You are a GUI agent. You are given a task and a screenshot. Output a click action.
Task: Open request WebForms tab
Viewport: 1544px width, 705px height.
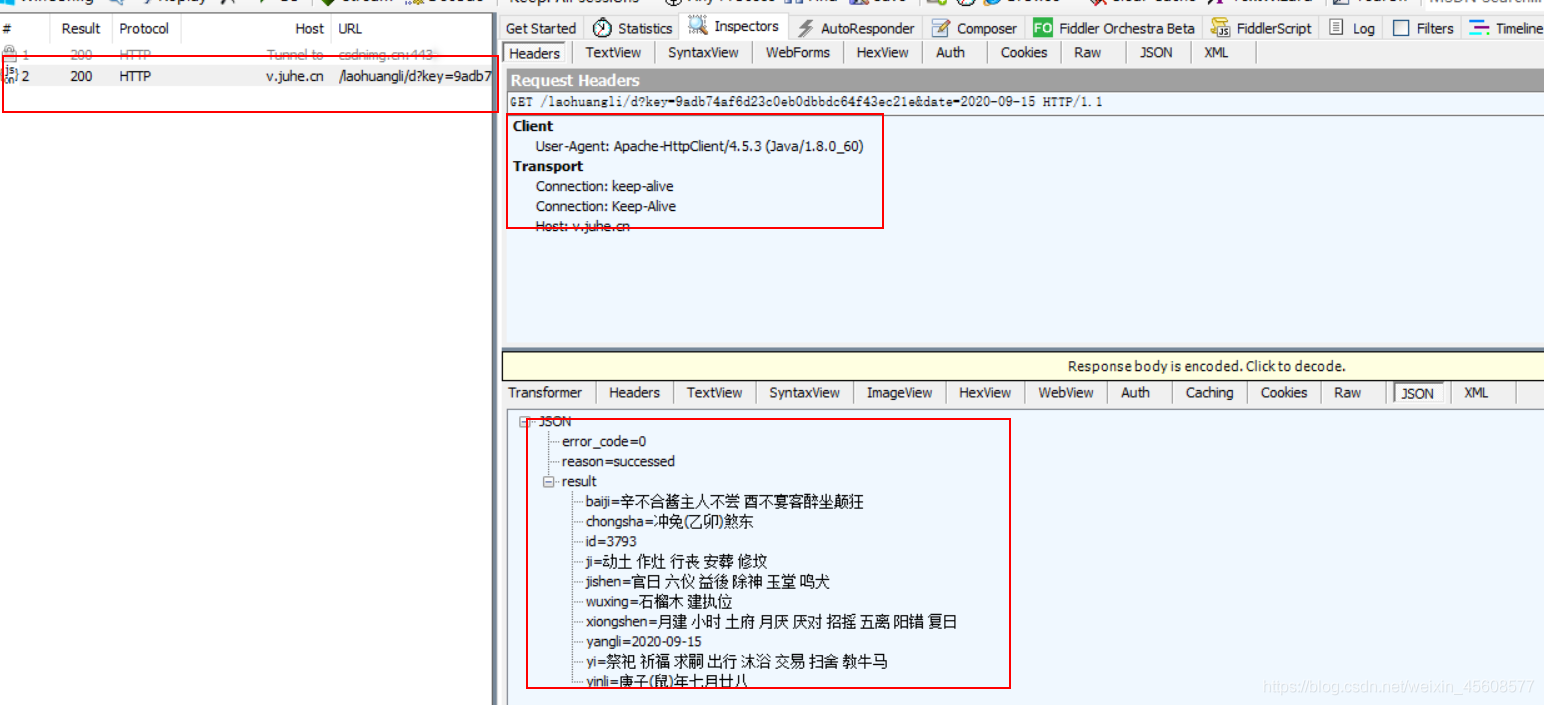tap(798, 52)
